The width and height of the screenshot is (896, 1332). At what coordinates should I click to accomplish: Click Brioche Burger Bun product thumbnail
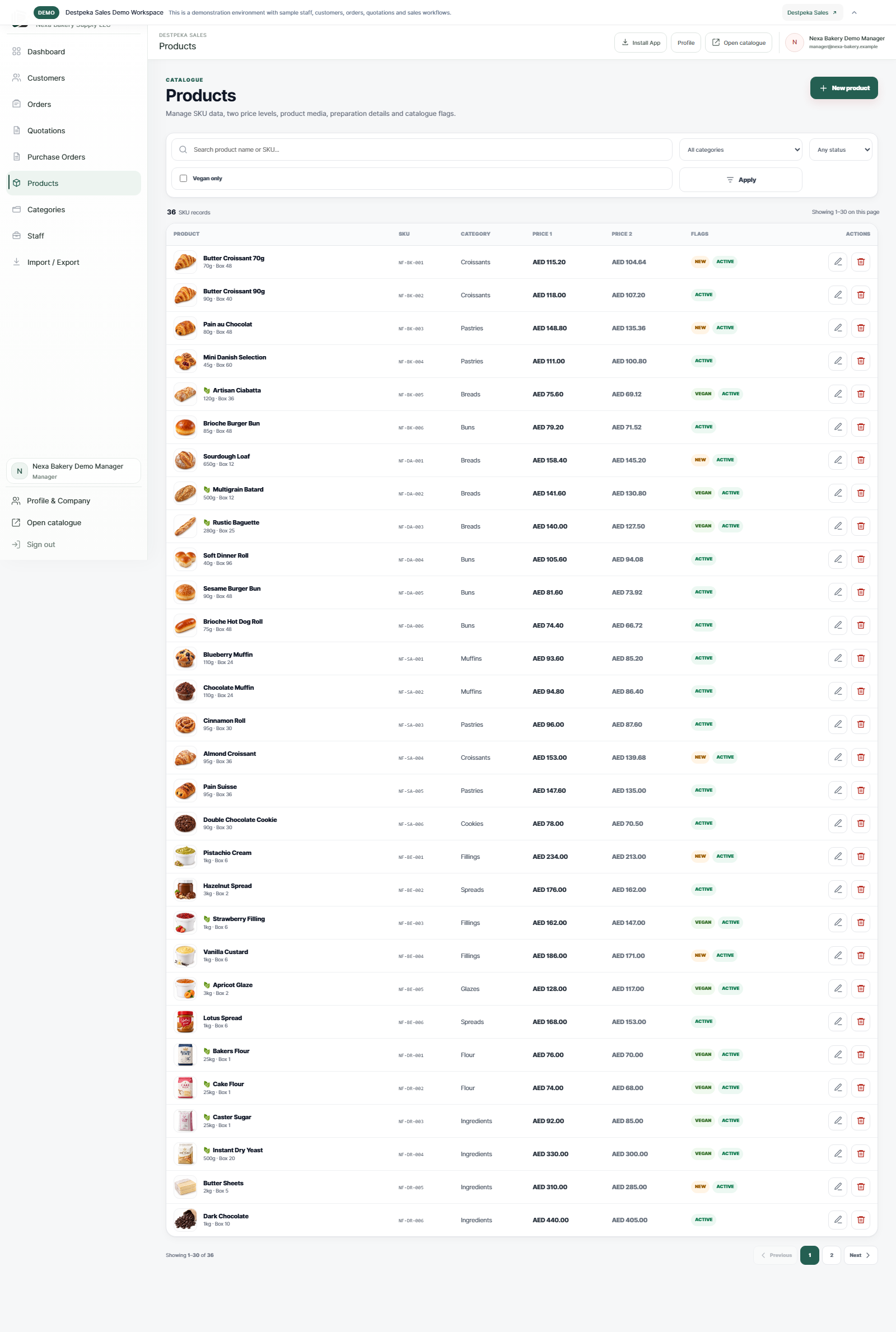pos(185,427)
